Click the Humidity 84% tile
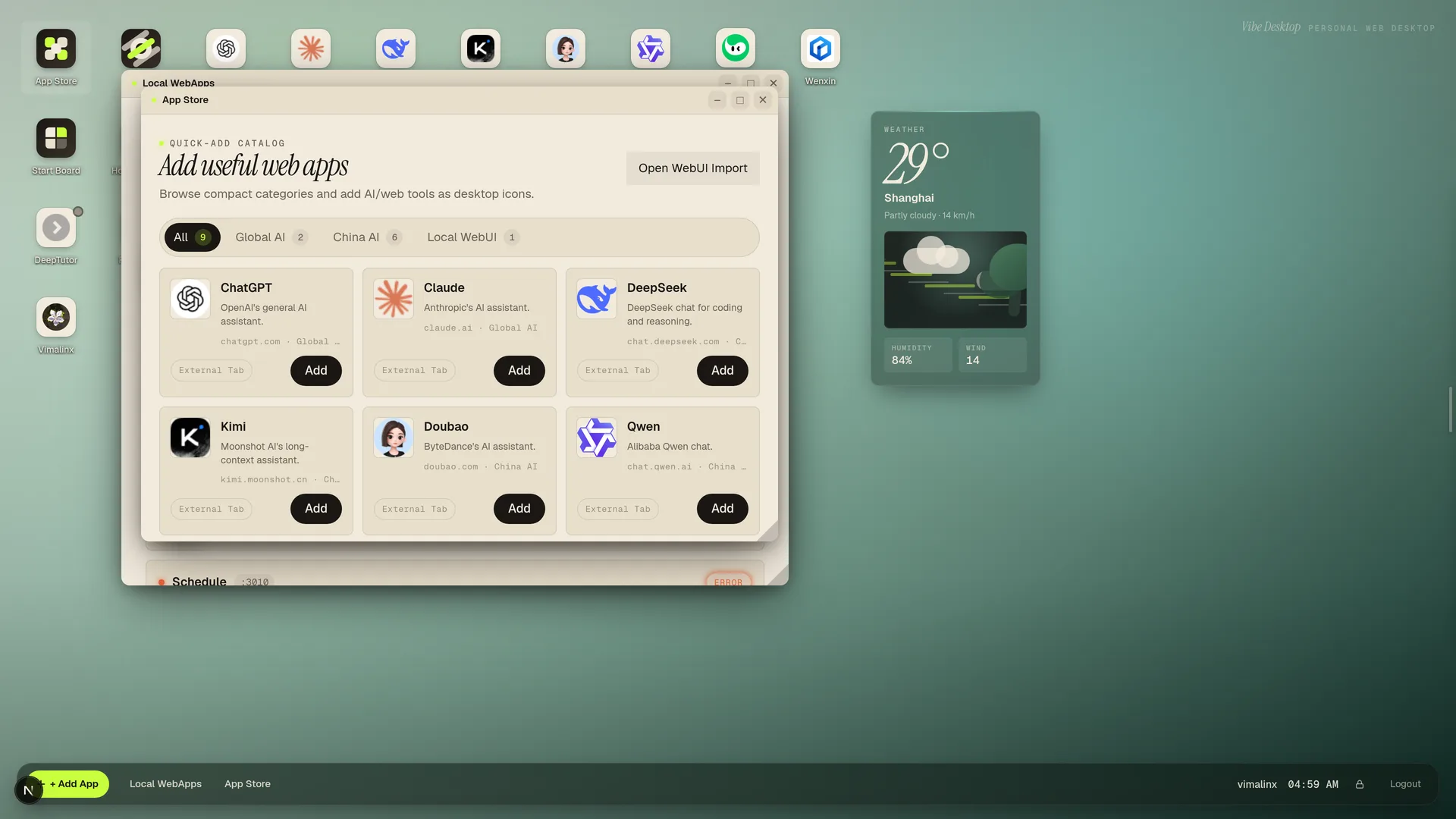Image resolution: width=1456 pixels, height=819 pixels. coord(918,355)
